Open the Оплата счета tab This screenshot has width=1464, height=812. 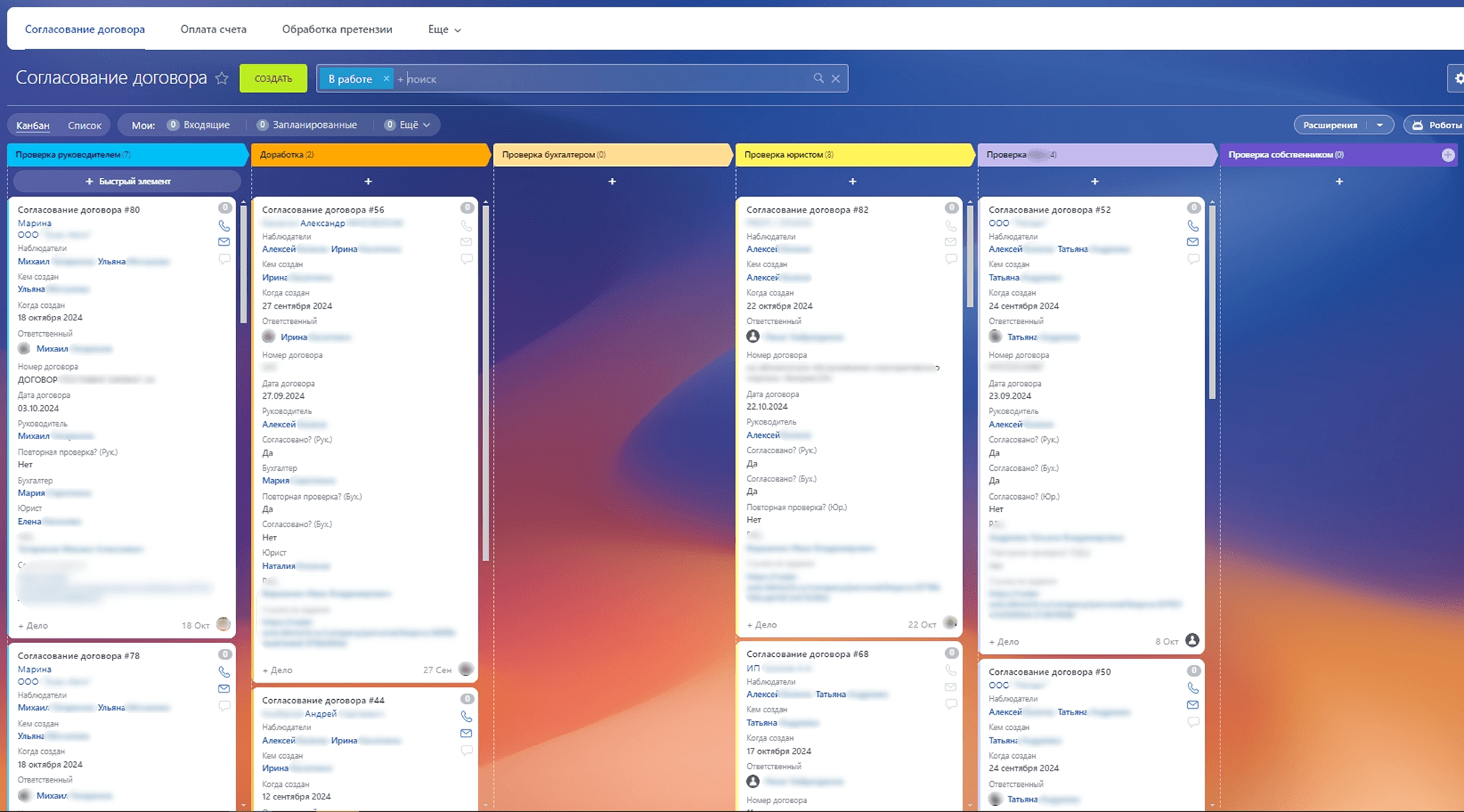tap(213, 30)
